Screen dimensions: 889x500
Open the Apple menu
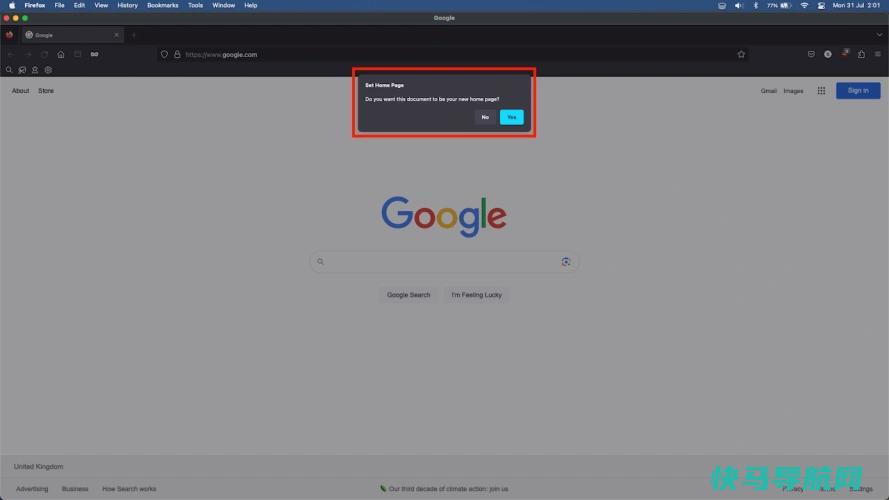click(x=12, y=5)
